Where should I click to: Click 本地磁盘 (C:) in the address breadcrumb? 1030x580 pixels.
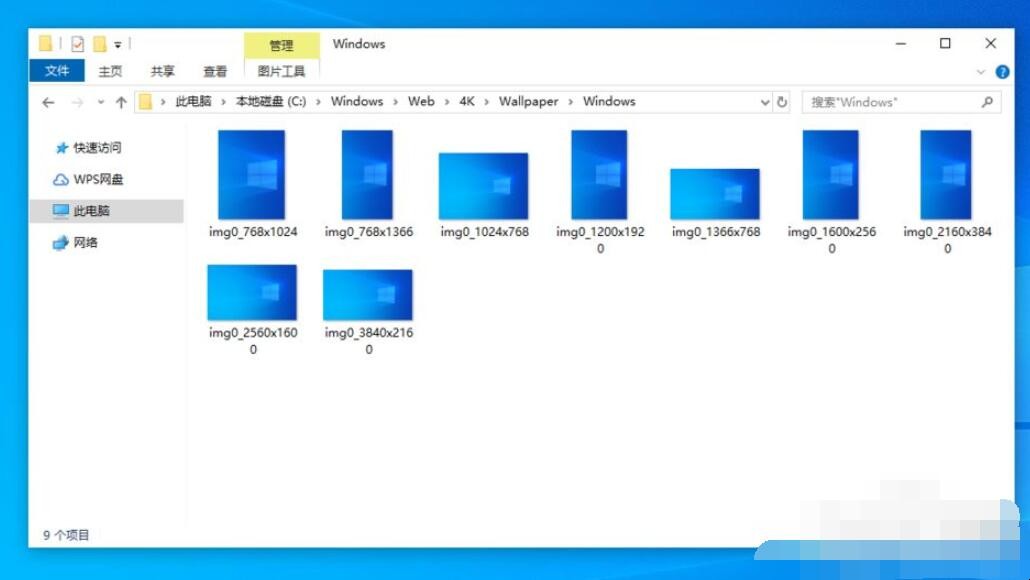271,101
